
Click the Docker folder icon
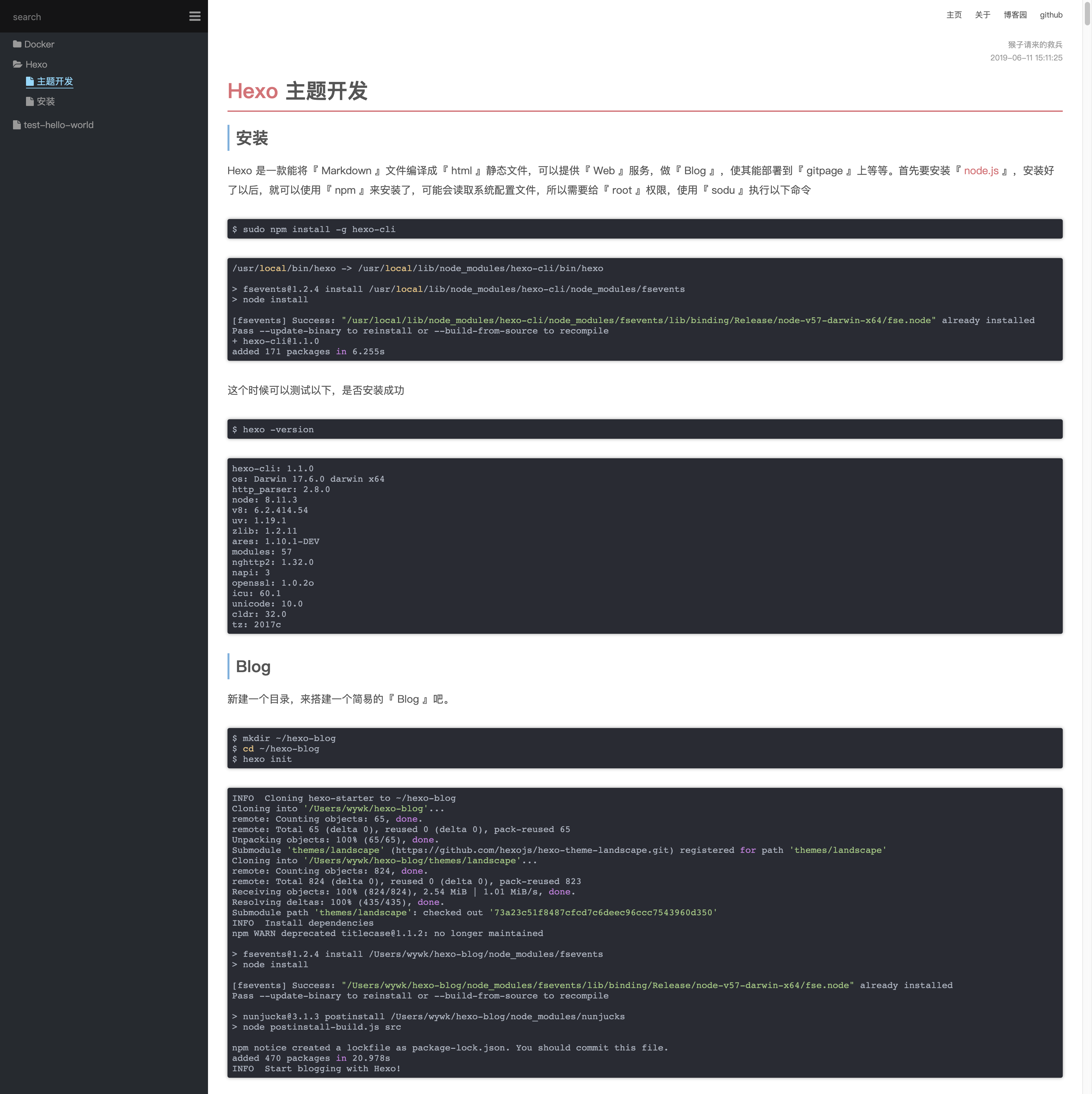[17, 44]
